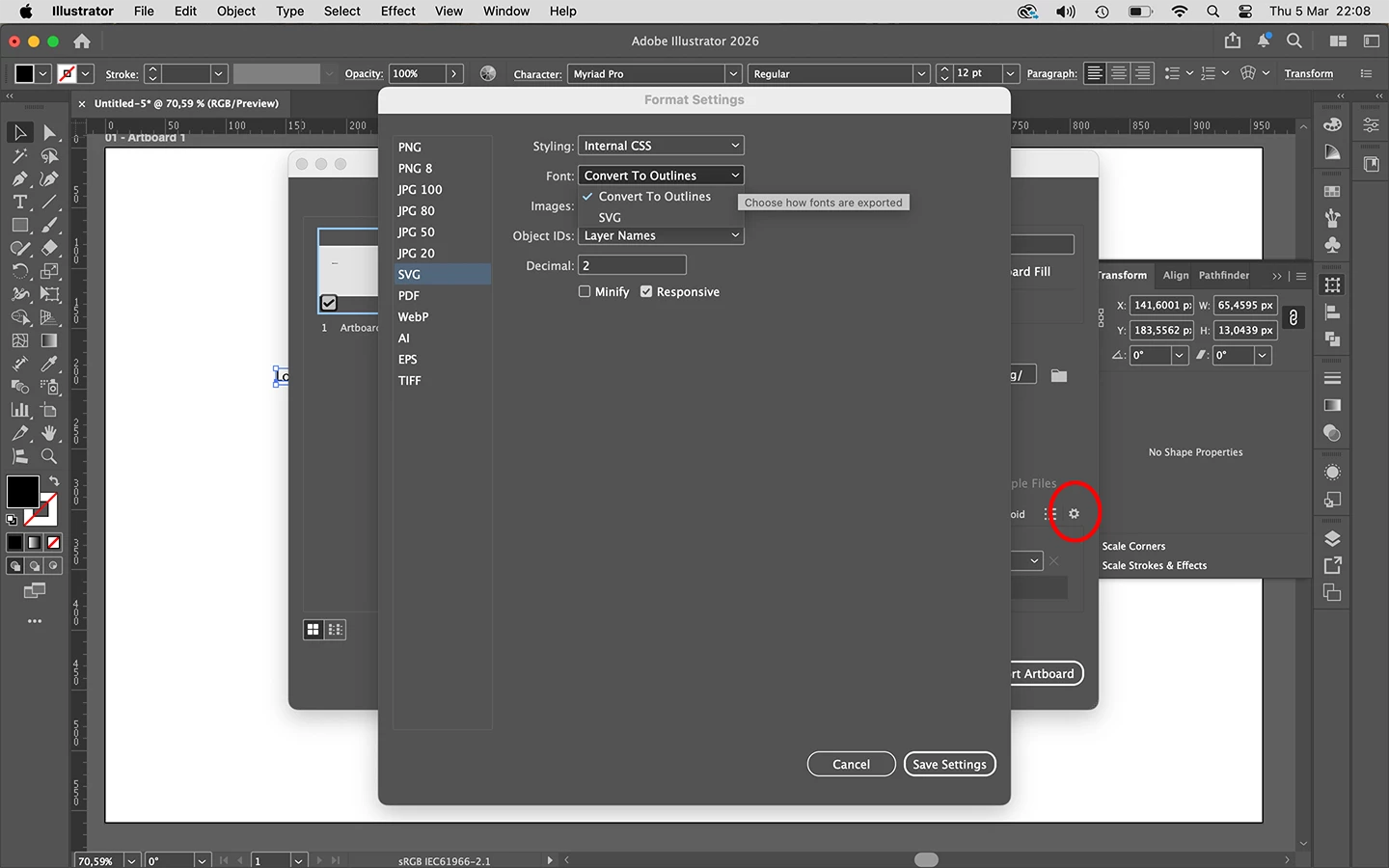Viewport: 1389px width, 868px height.
Task: Toggle constrain width and height proportions
Action: (1294, 317)
